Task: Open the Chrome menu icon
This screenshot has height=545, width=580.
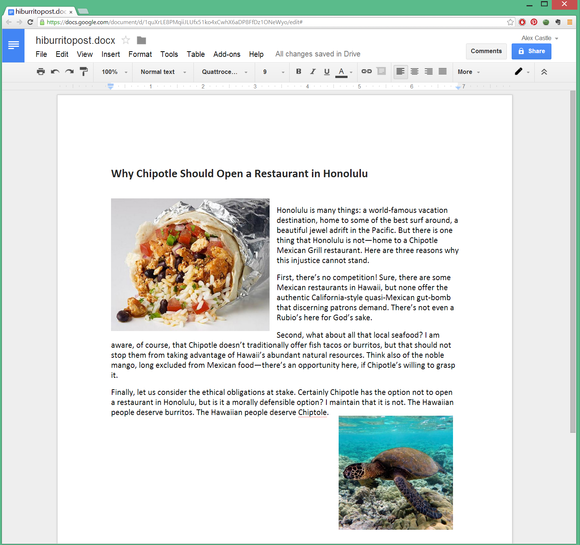Action: click(x=570, y=22)
